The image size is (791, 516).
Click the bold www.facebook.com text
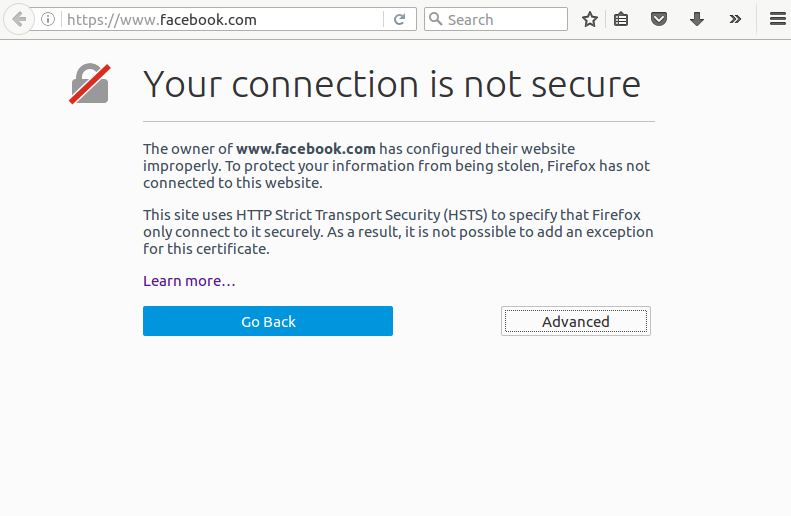pyautogui.click(x=305, y=149)
